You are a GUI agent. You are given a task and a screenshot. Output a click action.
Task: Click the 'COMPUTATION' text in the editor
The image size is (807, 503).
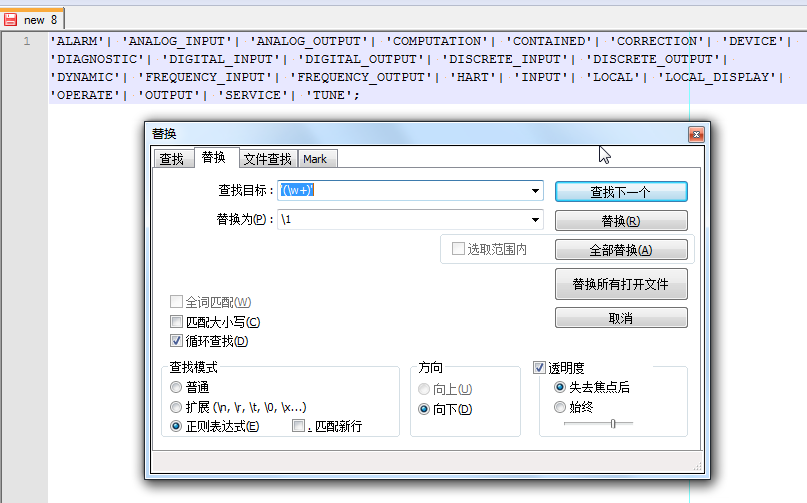(x=437, y=41)
